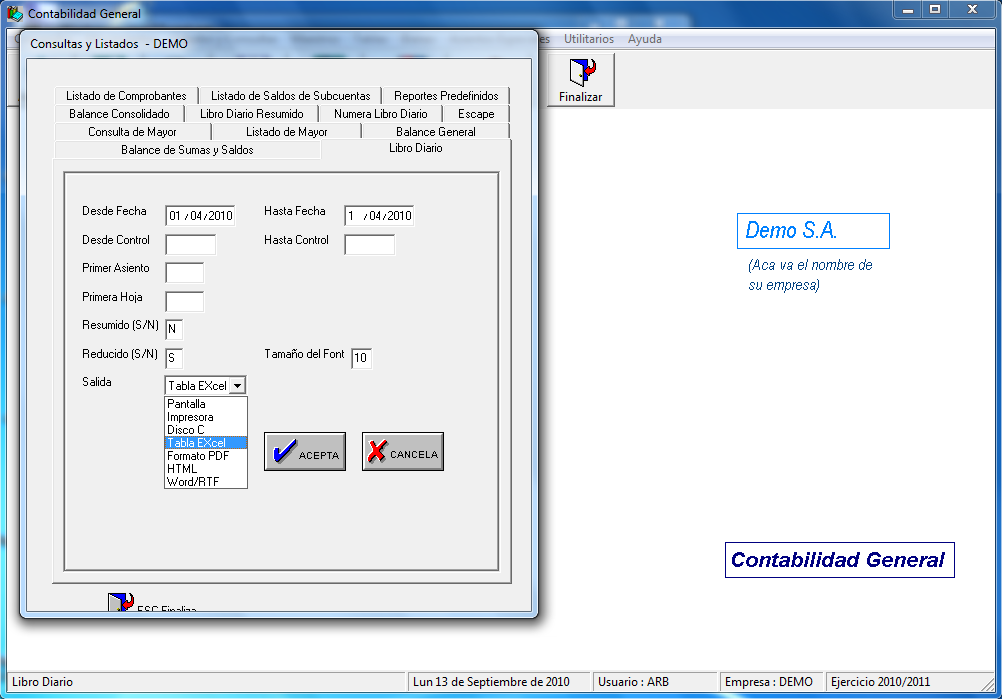This screenshot has width=1002, height=699.
Task: Click the Resumido (S/N) field
Action: click(173, 330)
